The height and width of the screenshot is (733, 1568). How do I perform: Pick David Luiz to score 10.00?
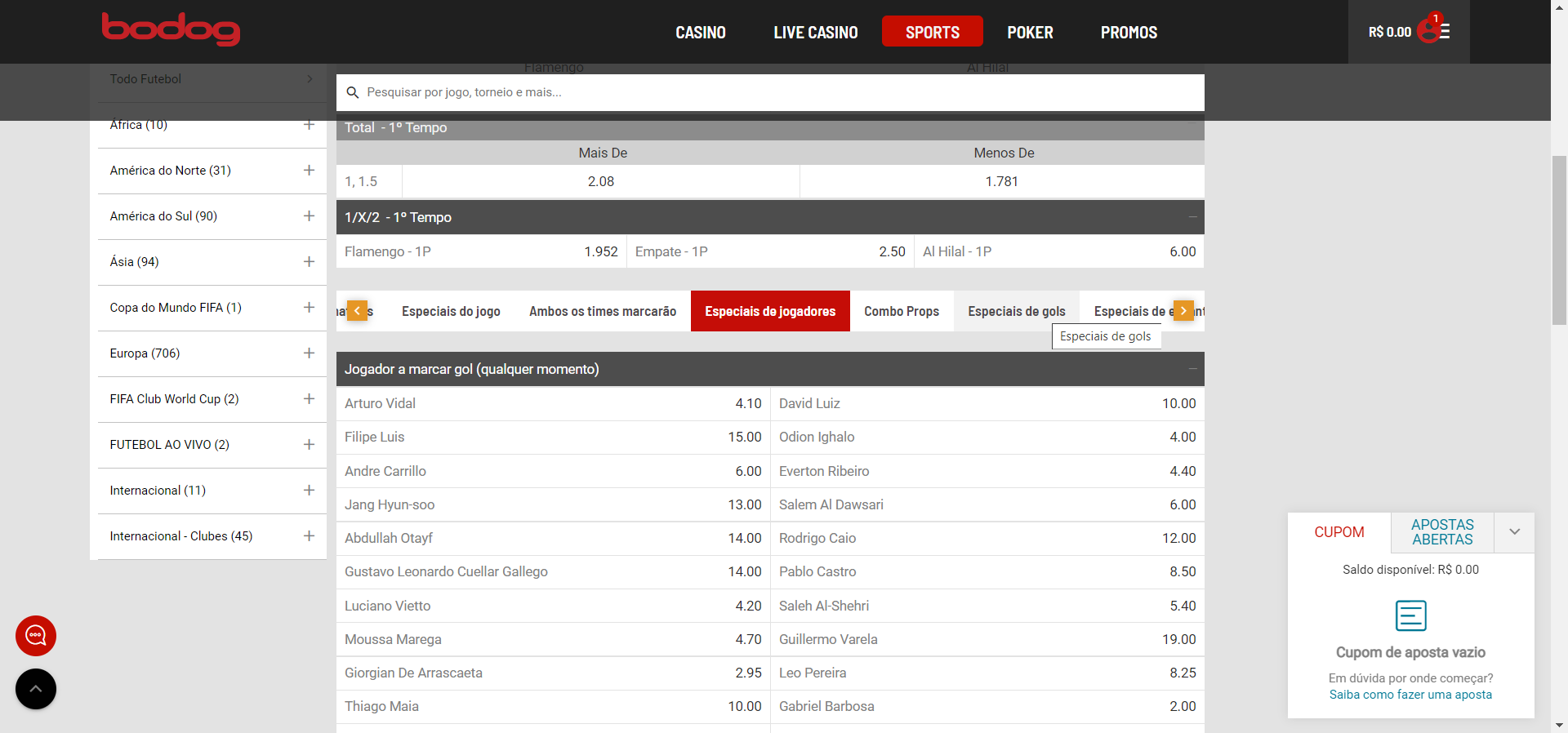[987, 403]
